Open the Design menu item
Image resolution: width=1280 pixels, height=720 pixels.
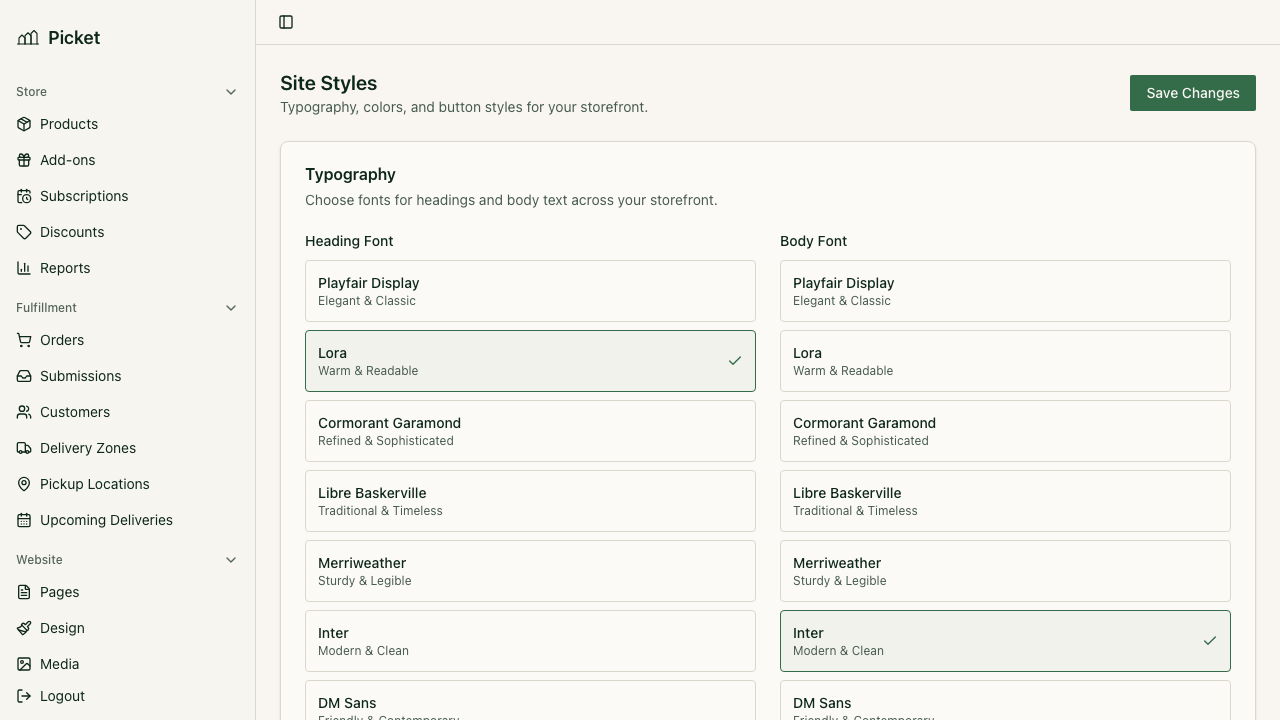(128, 628)
